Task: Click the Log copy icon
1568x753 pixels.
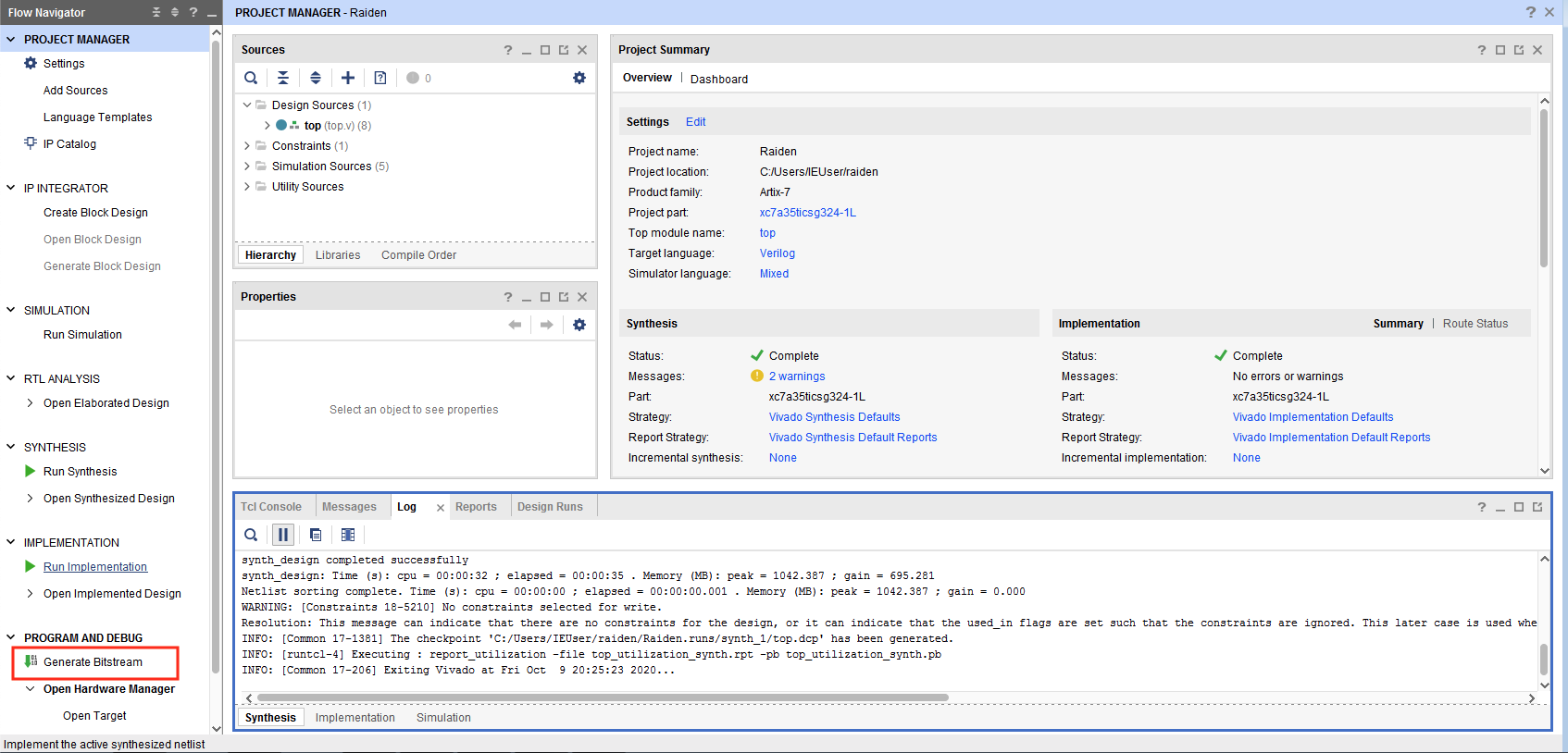Action: click(x=316, y=535)
